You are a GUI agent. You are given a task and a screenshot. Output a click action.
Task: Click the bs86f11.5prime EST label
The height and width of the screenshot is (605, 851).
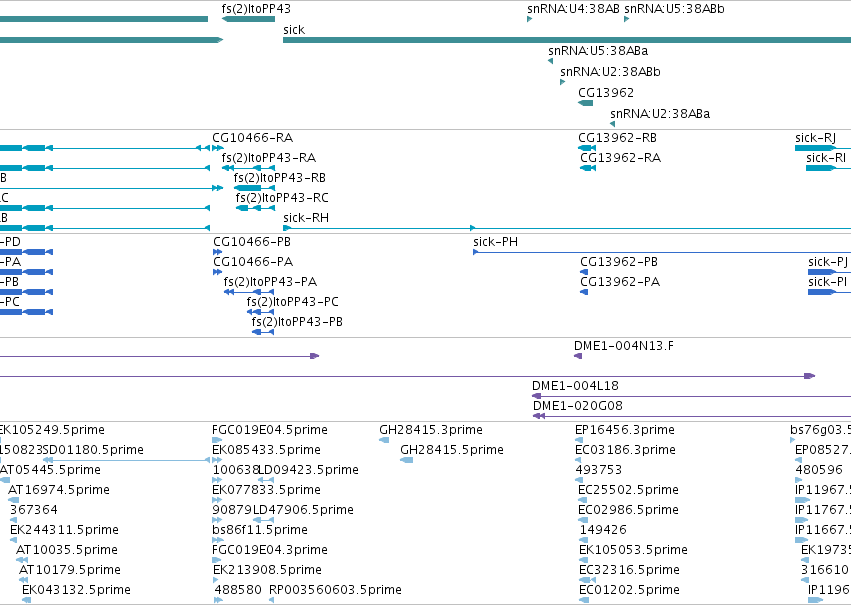(260, 530)
